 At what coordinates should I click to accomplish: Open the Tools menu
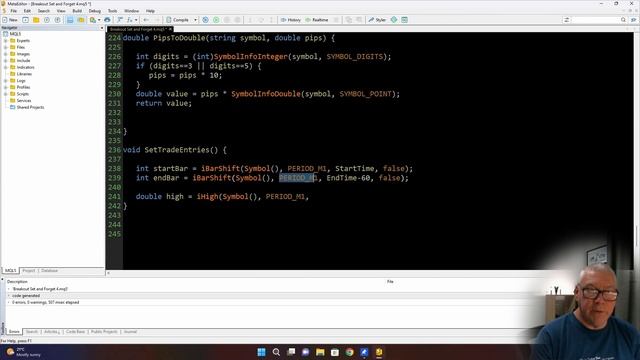click(x=113, y=11)
